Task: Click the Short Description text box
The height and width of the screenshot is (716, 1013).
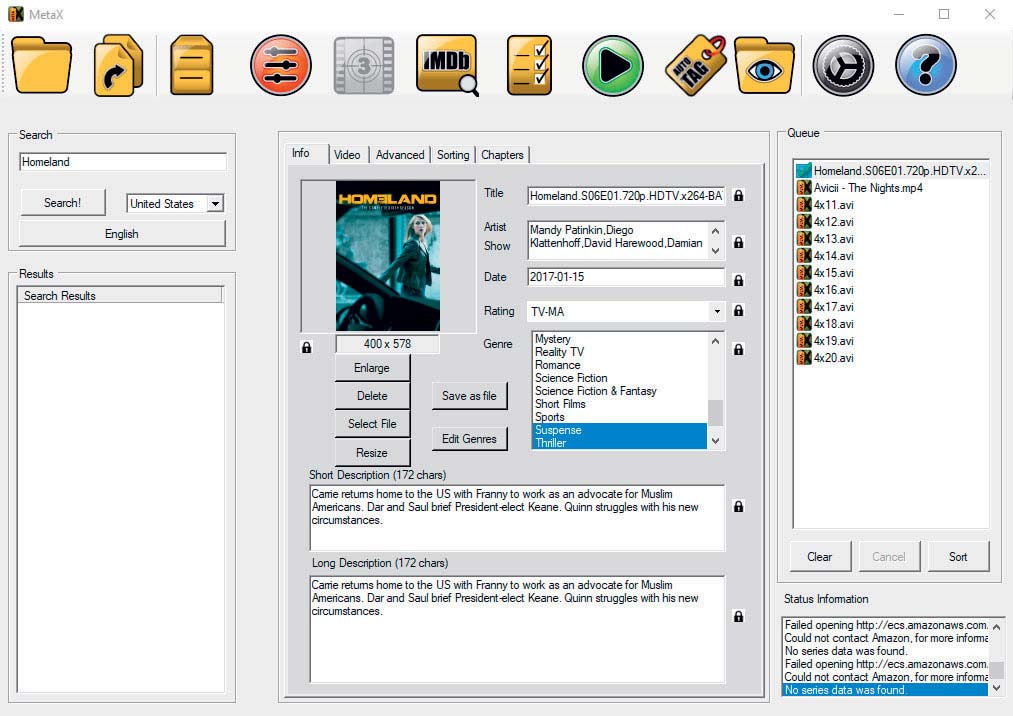Action: [517, 518]
